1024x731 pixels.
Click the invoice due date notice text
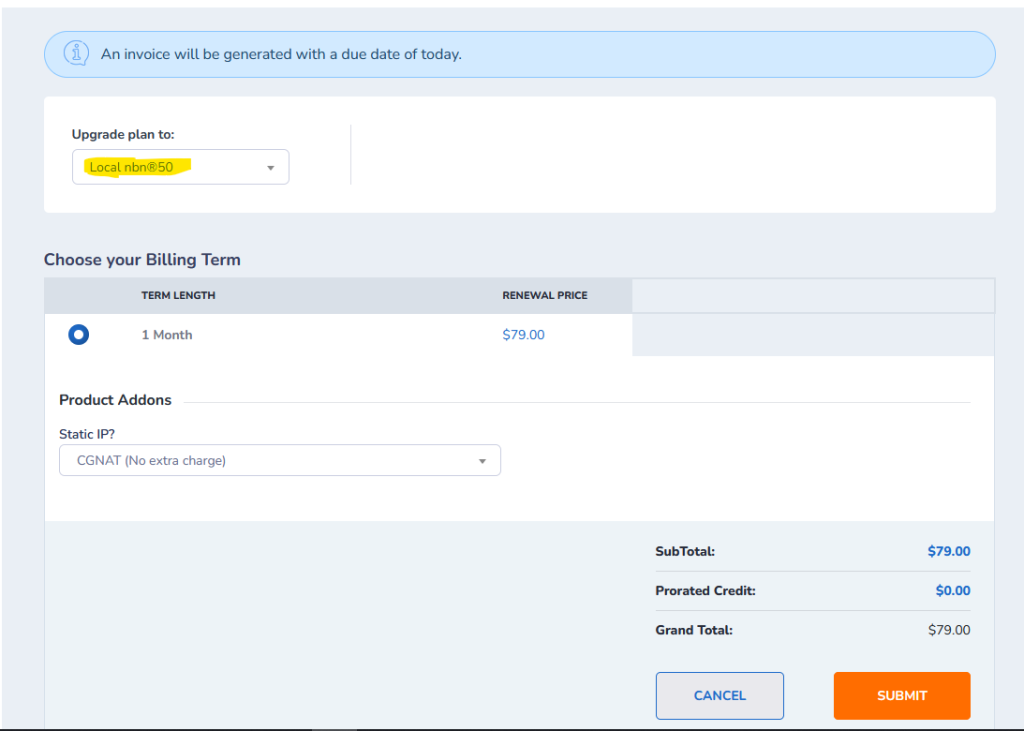[281, 54]
